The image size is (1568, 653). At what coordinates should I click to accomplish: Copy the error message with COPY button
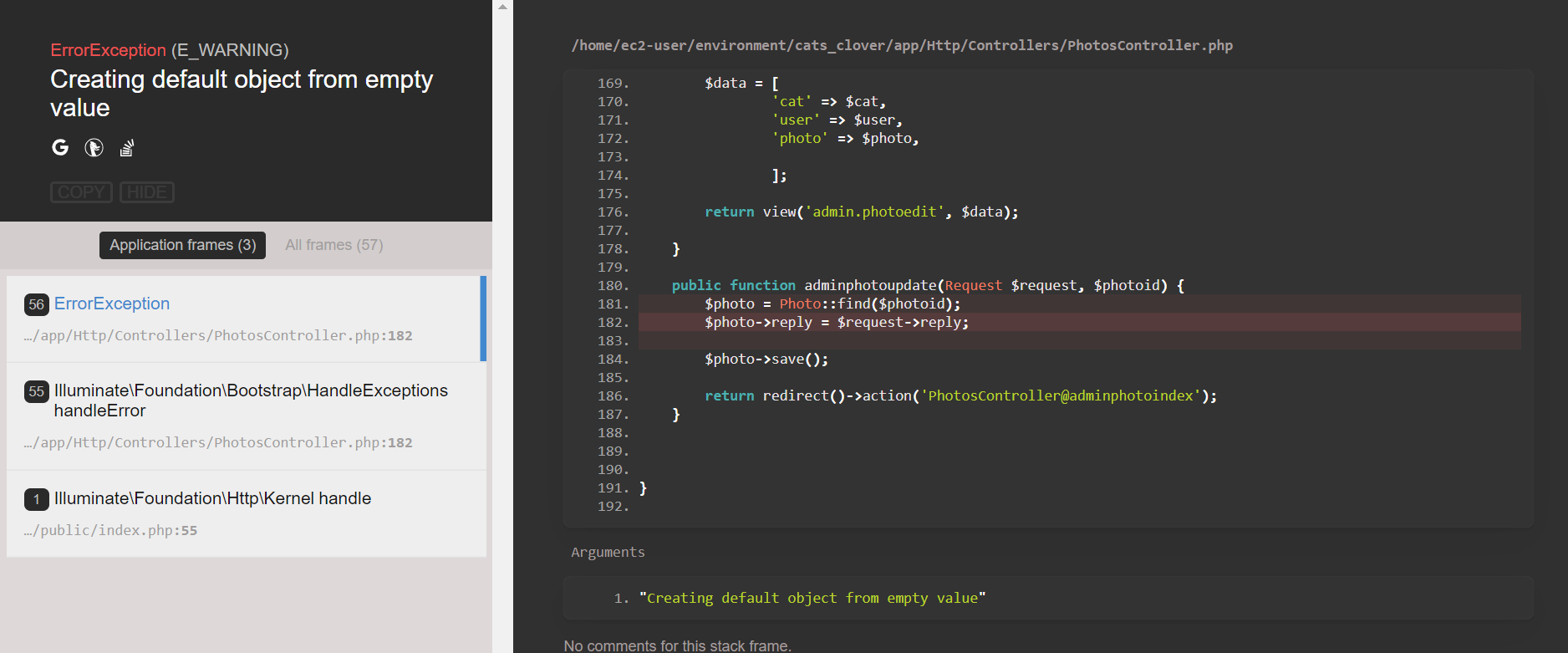click(81, 192)
